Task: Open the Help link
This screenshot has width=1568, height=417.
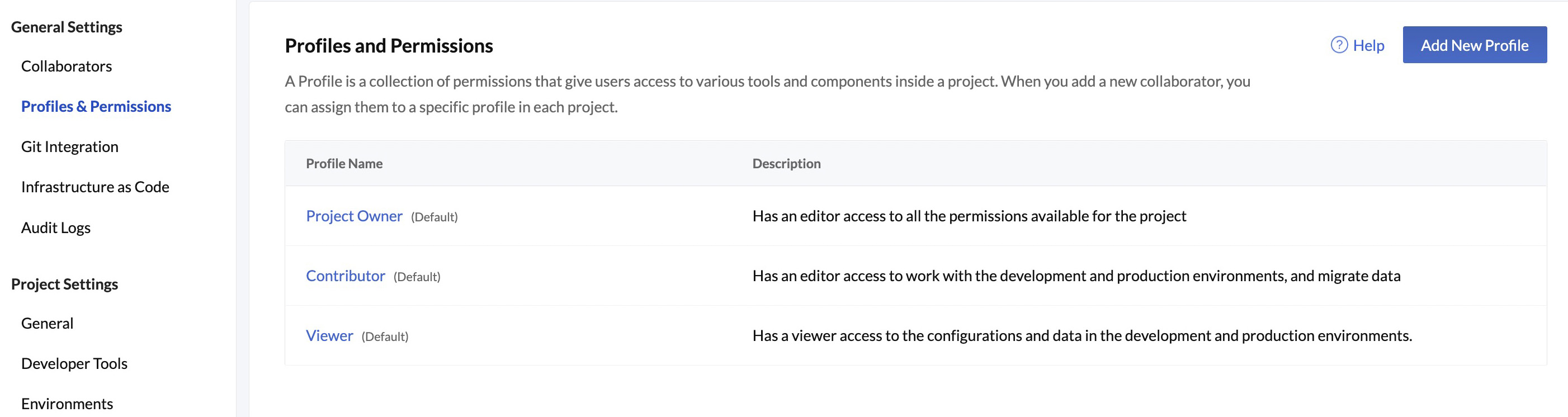Action: (x=1368, y=46)
